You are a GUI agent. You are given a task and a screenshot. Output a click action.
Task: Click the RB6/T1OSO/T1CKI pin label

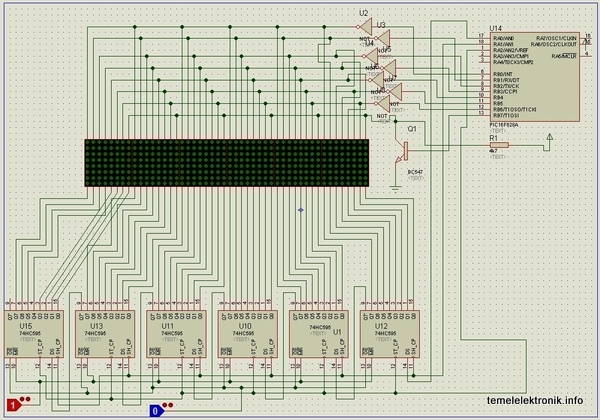coord(514,109)
